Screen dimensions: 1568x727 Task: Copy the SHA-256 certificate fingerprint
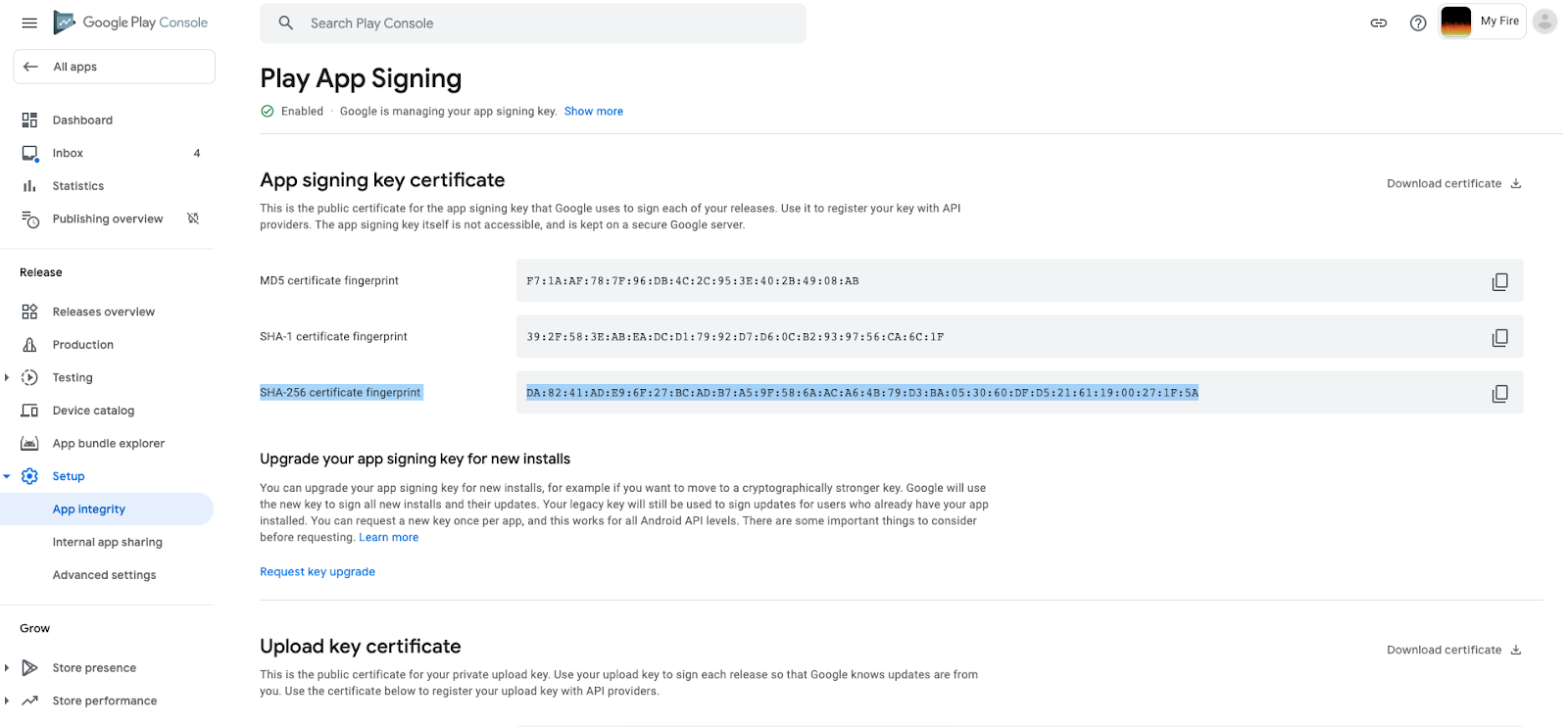tap(1498, 393)
